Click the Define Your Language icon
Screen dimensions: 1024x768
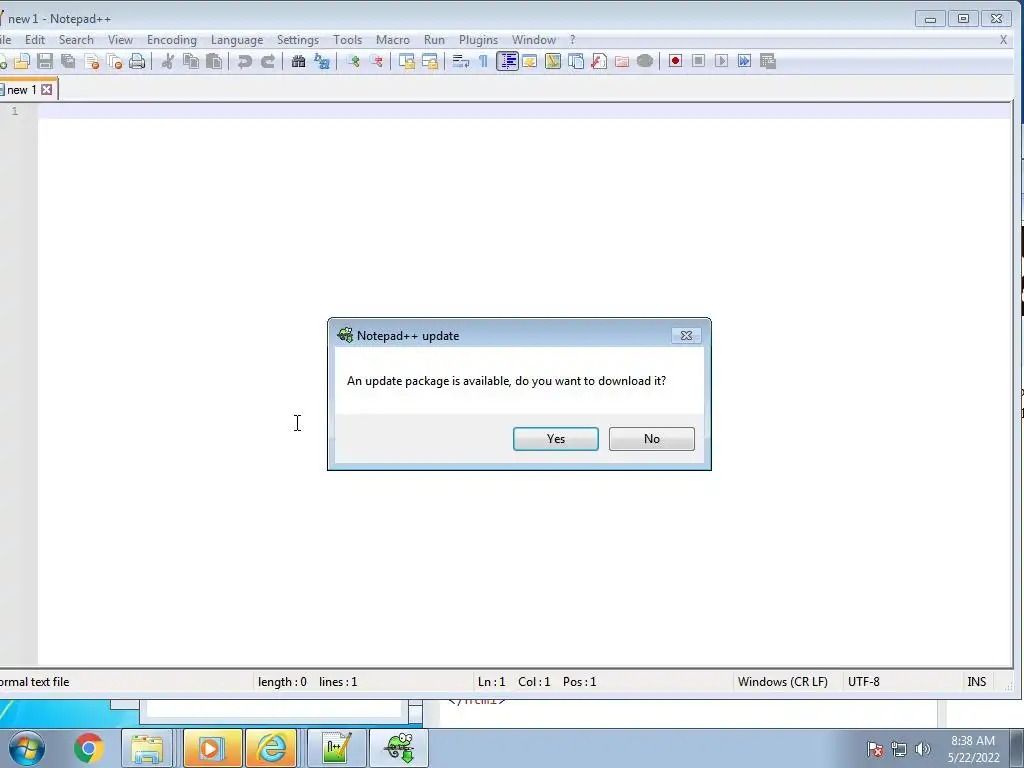530,61
